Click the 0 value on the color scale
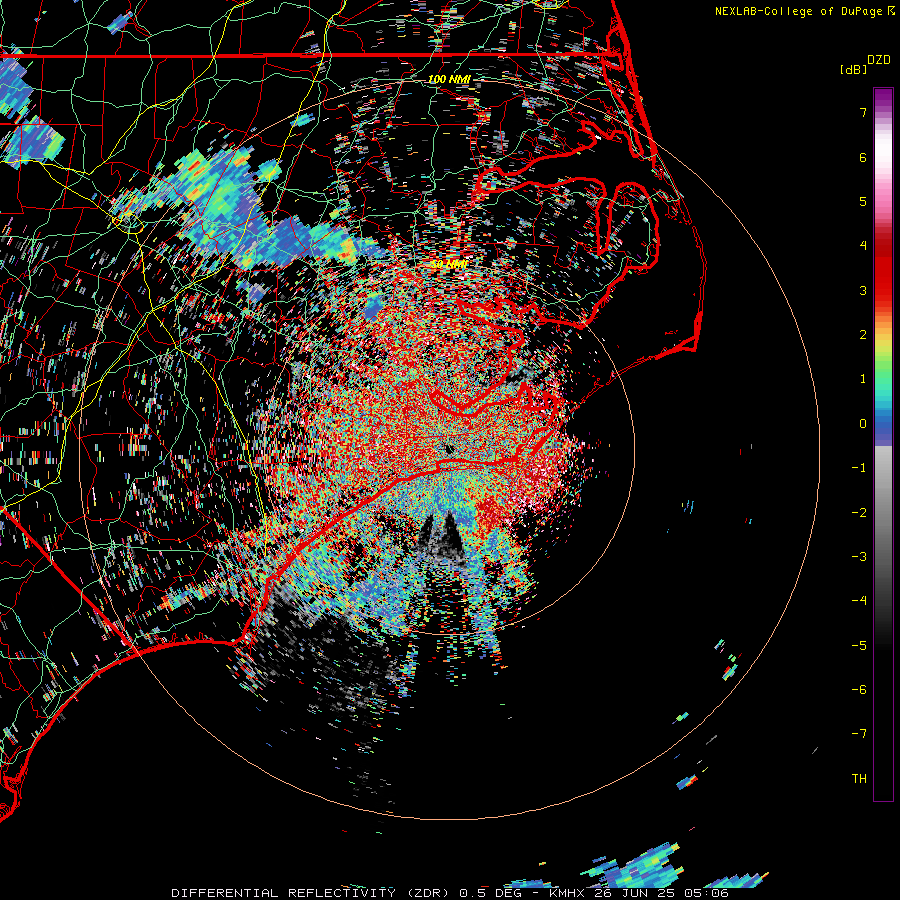The height and width of the screenshot is (900, 900). pos(863,424)
